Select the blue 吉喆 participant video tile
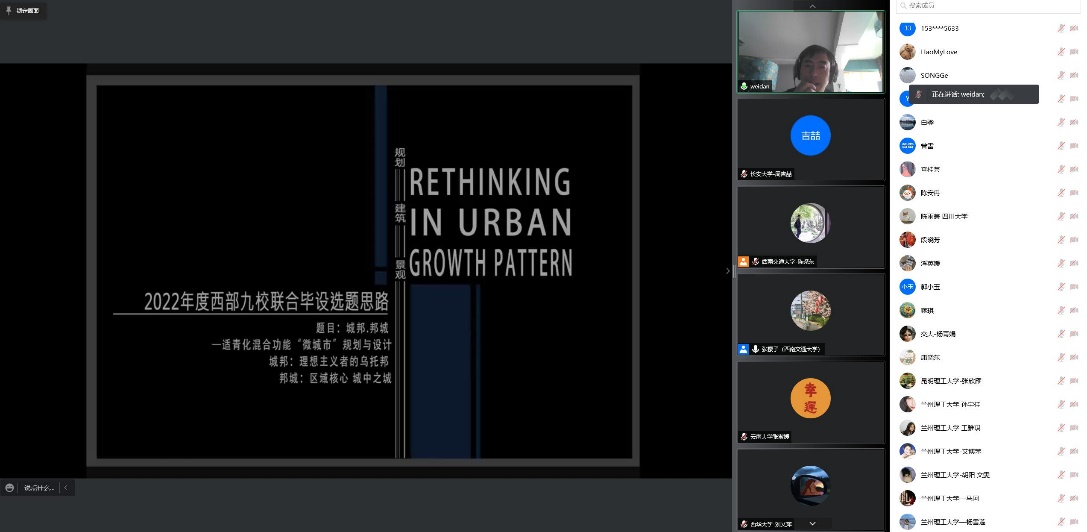 (810, 136)
